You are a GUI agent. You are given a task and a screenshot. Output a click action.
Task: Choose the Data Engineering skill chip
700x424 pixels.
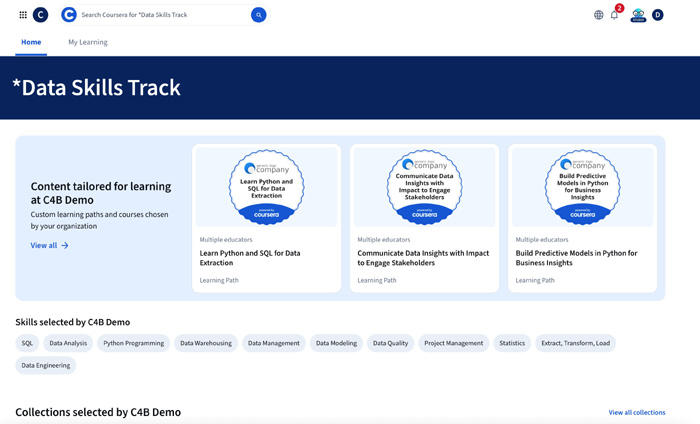tap(46, 365)
